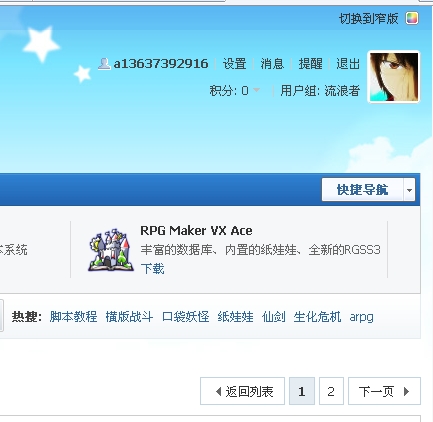Search hot keyword 口袋妖怪
The height and width of the screenshot is (422, 433).
click(186, 316)
